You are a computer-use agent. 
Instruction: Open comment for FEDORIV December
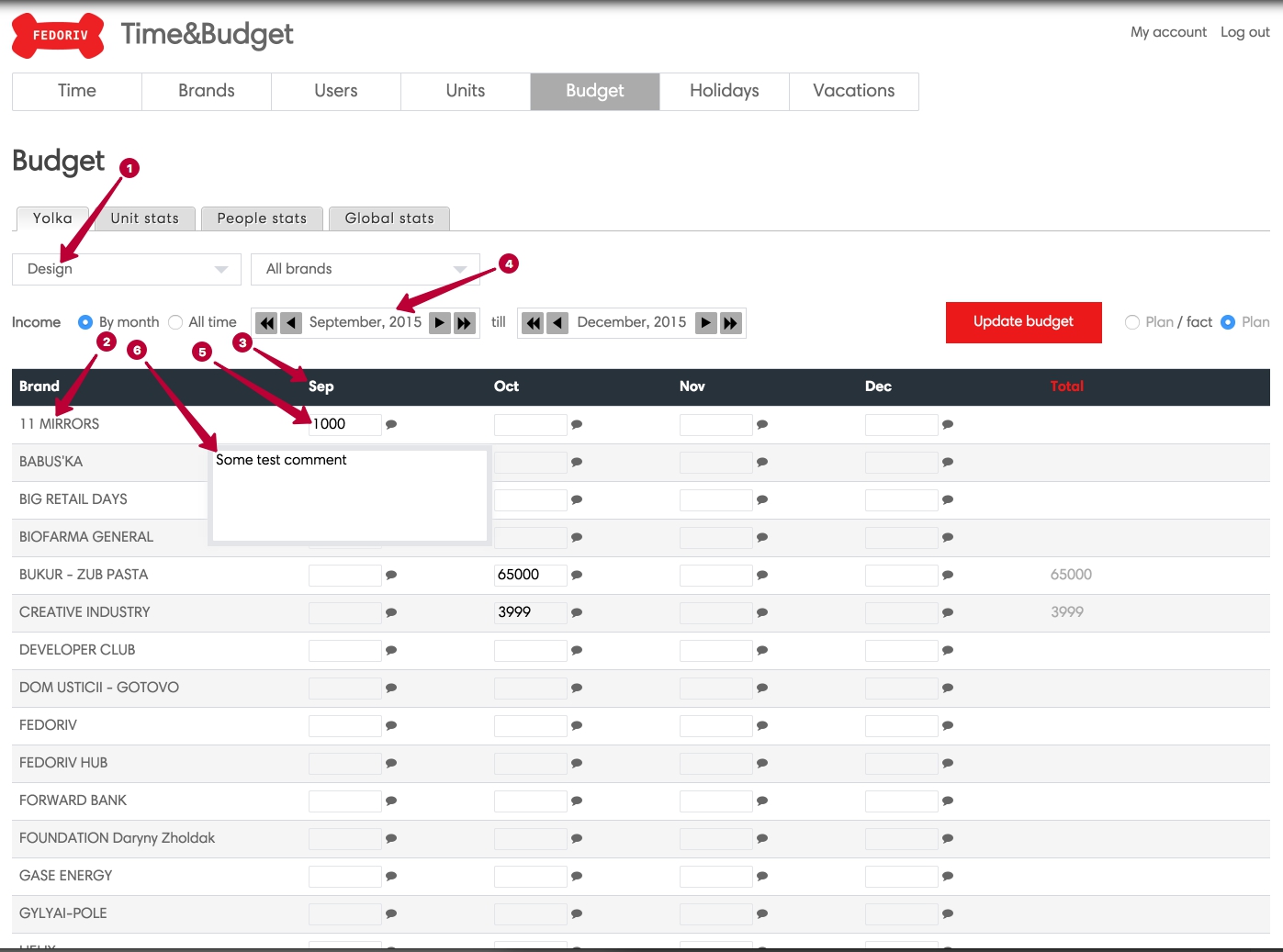click(x=948, y=725)
